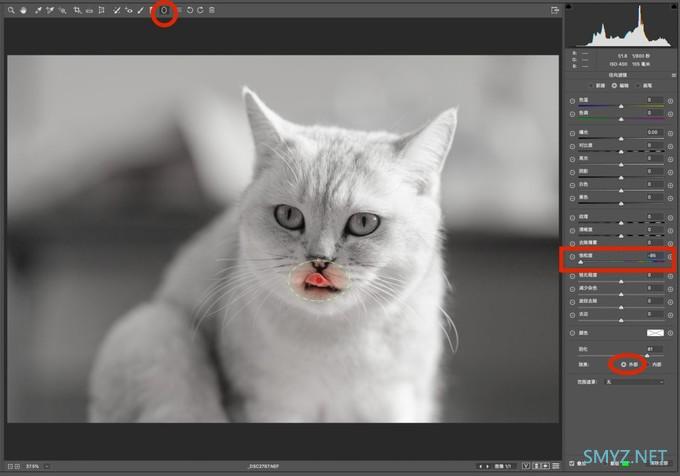This screenshot has height=476, width=680.
Task: Select the Hand tool
Action: tap(23, 10)
